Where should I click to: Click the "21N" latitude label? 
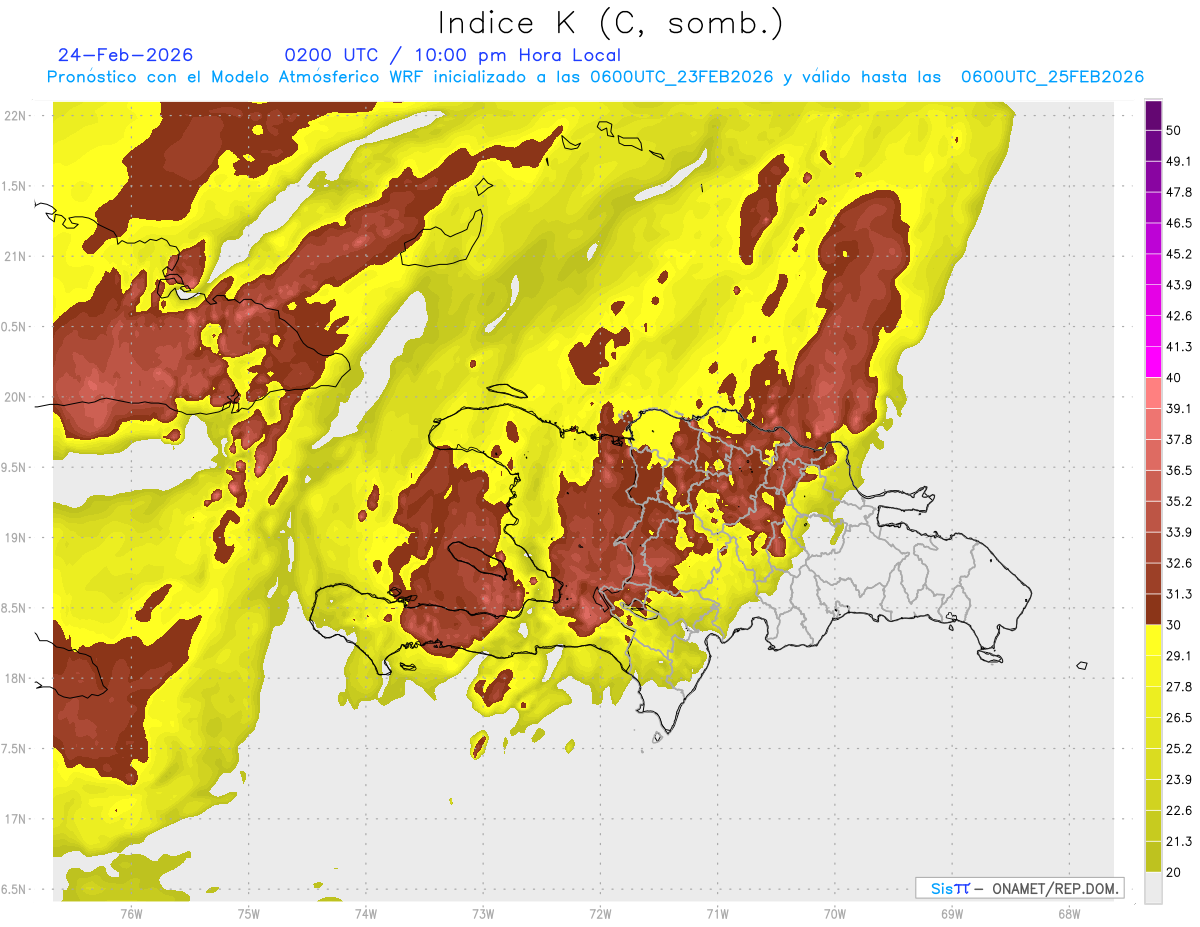click(15, 256)
